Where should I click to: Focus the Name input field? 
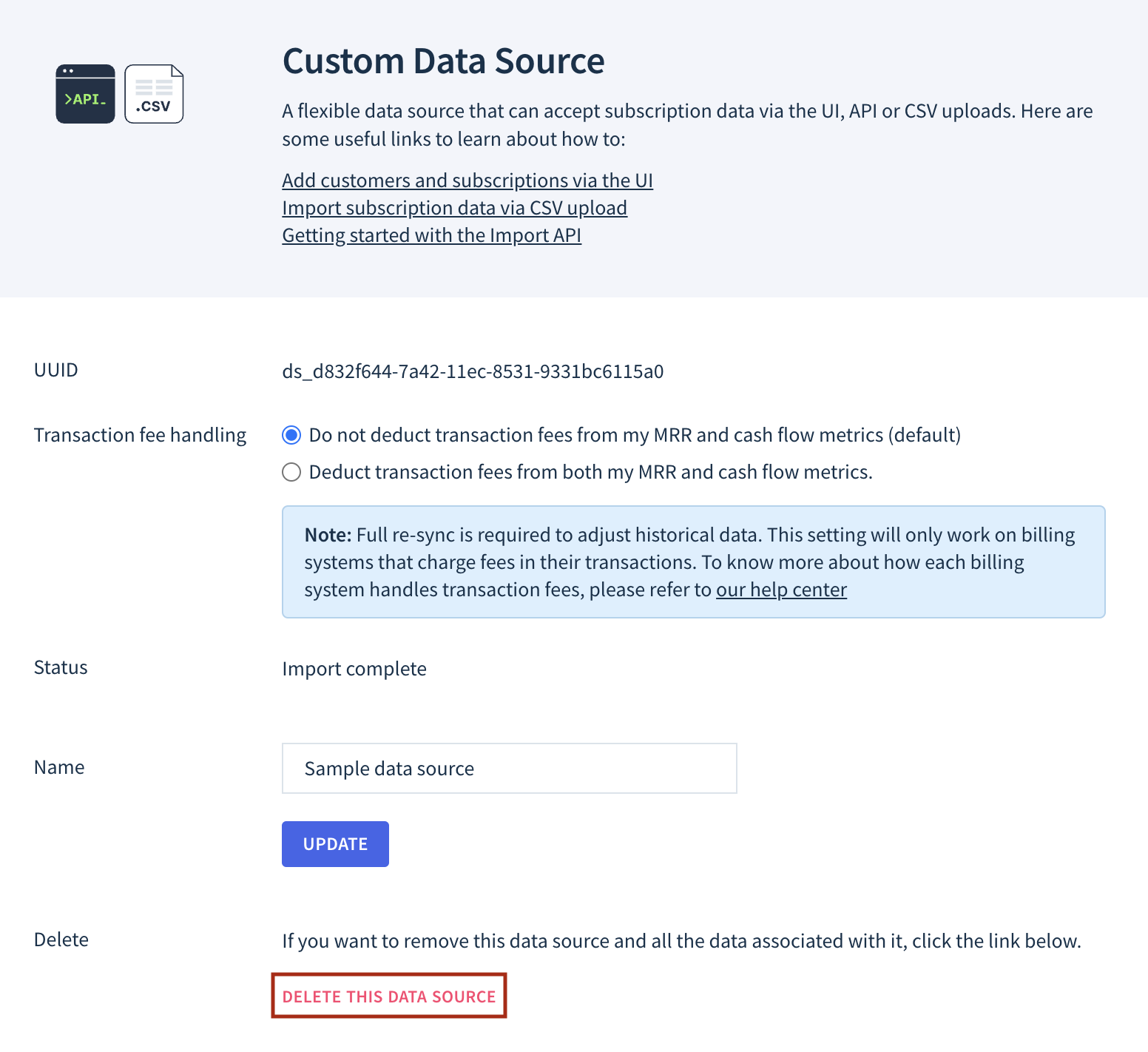510,769
